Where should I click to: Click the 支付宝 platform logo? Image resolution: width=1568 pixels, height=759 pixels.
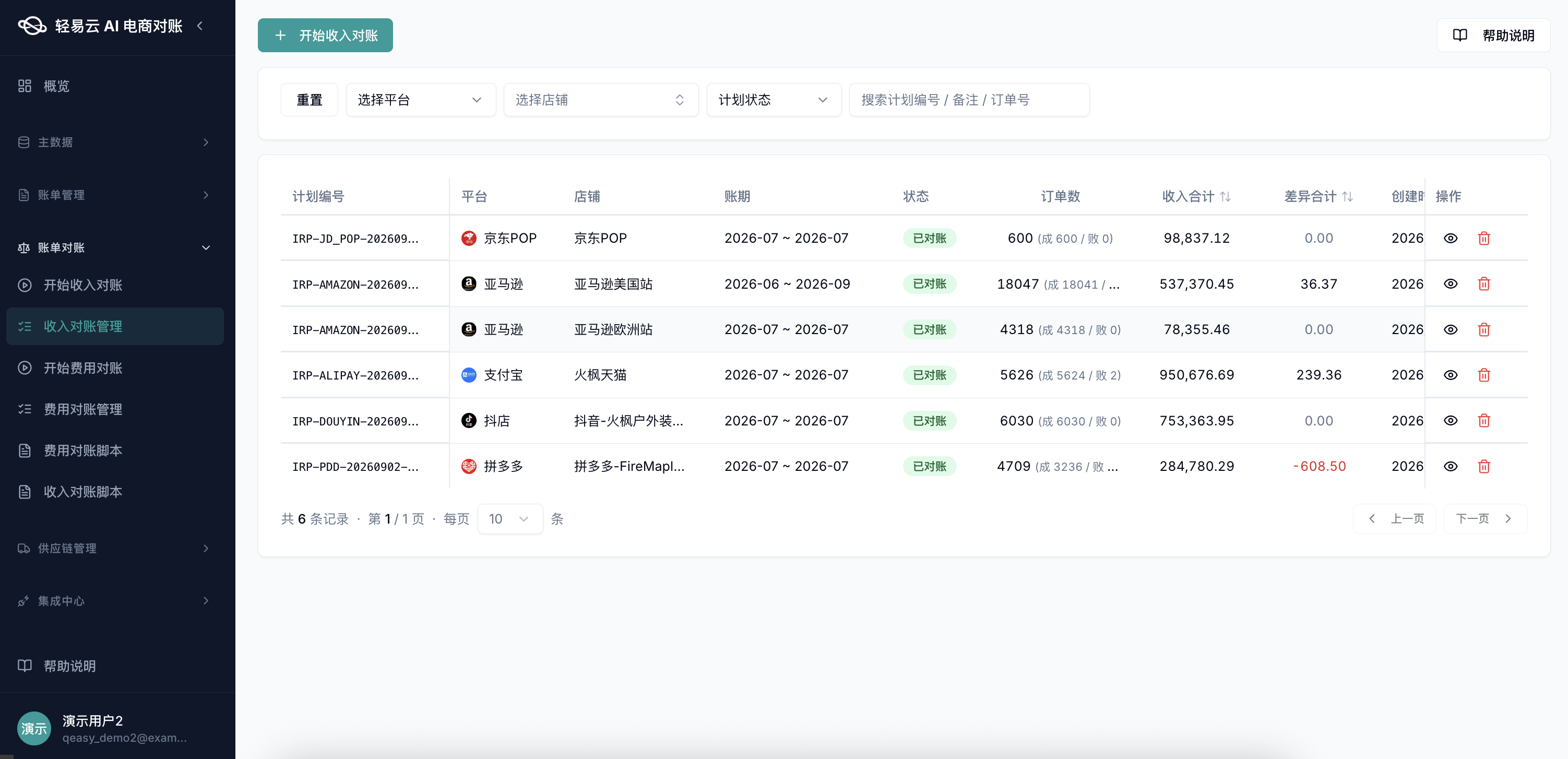click(469, 375)
